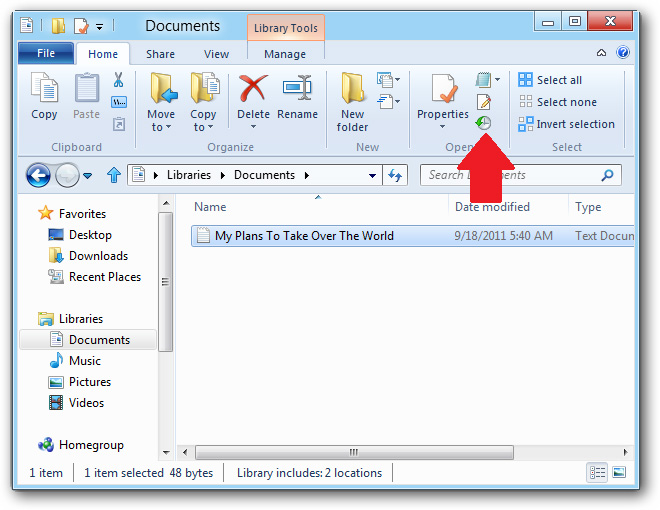Go Back with blue arrow button
This screenshot has width=660, height=510.
click(x=38, y=175)
